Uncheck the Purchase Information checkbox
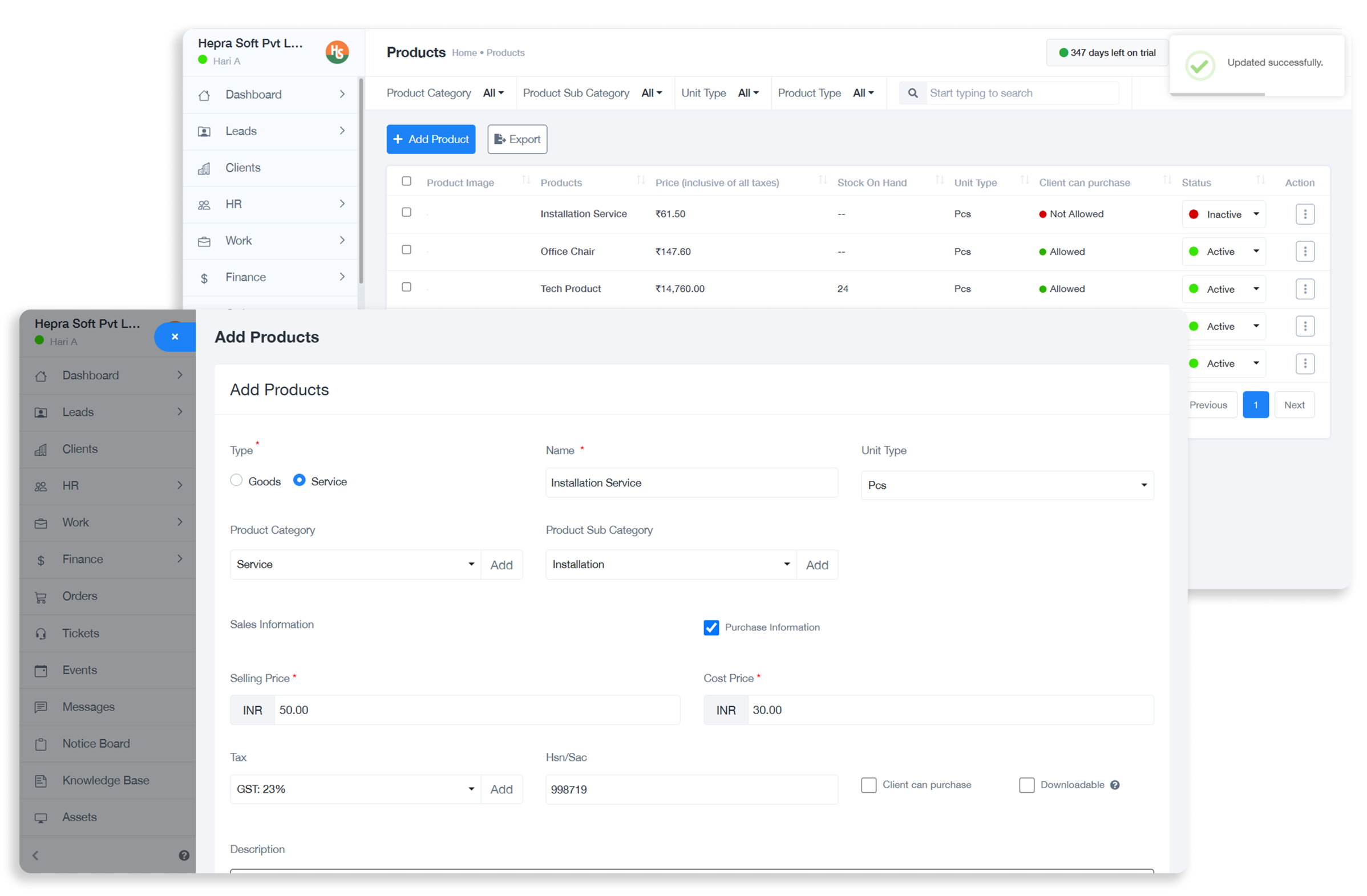1367x896 pixels. [x=711, y=627]
